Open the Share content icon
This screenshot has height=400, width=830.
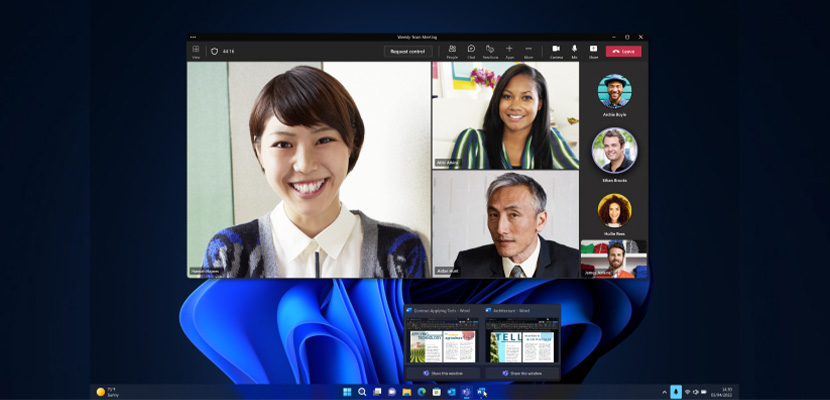click(x=593, y=49)
